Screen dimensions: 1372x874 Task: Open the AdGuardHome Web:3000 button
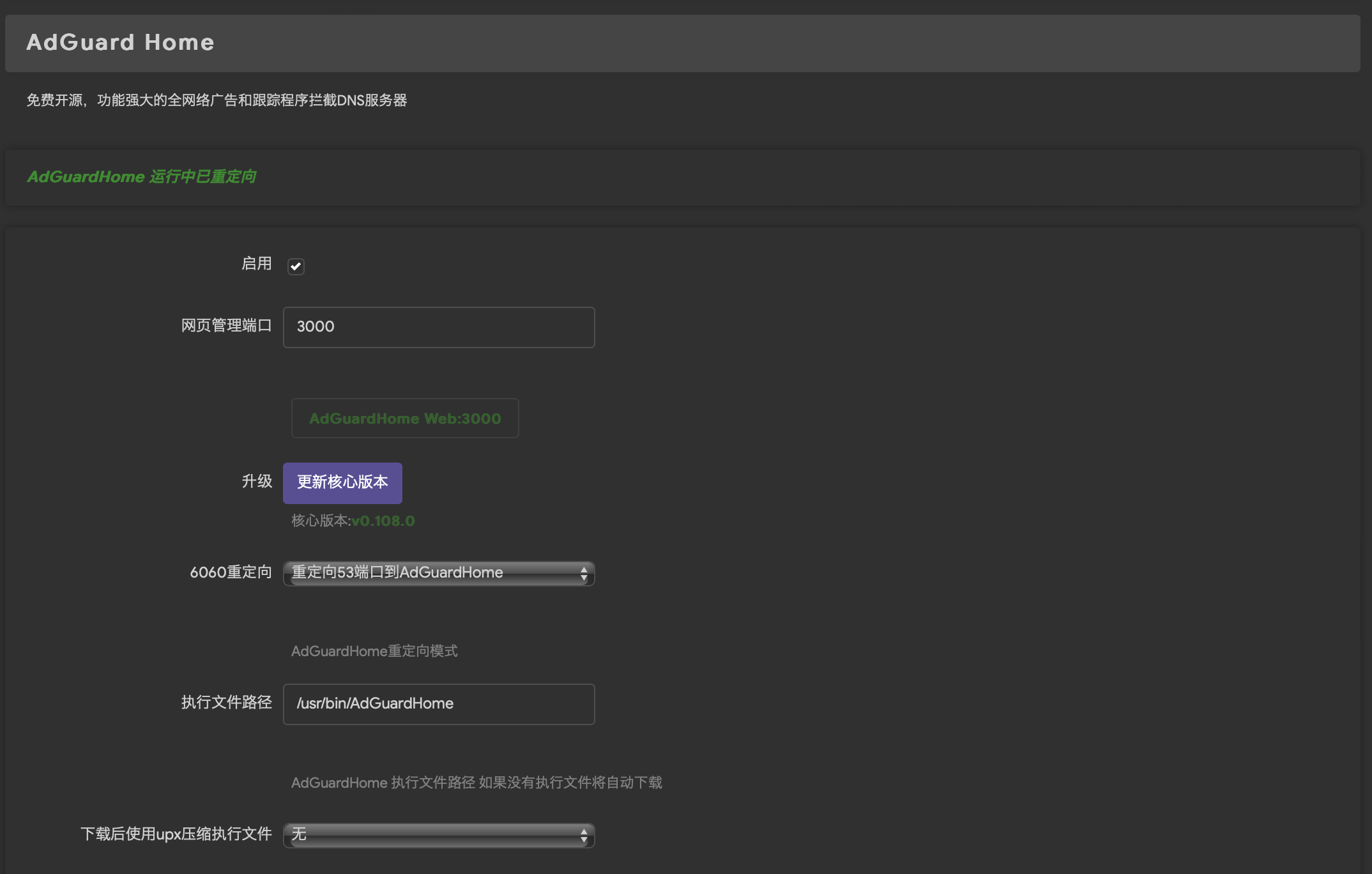point(405,418)
